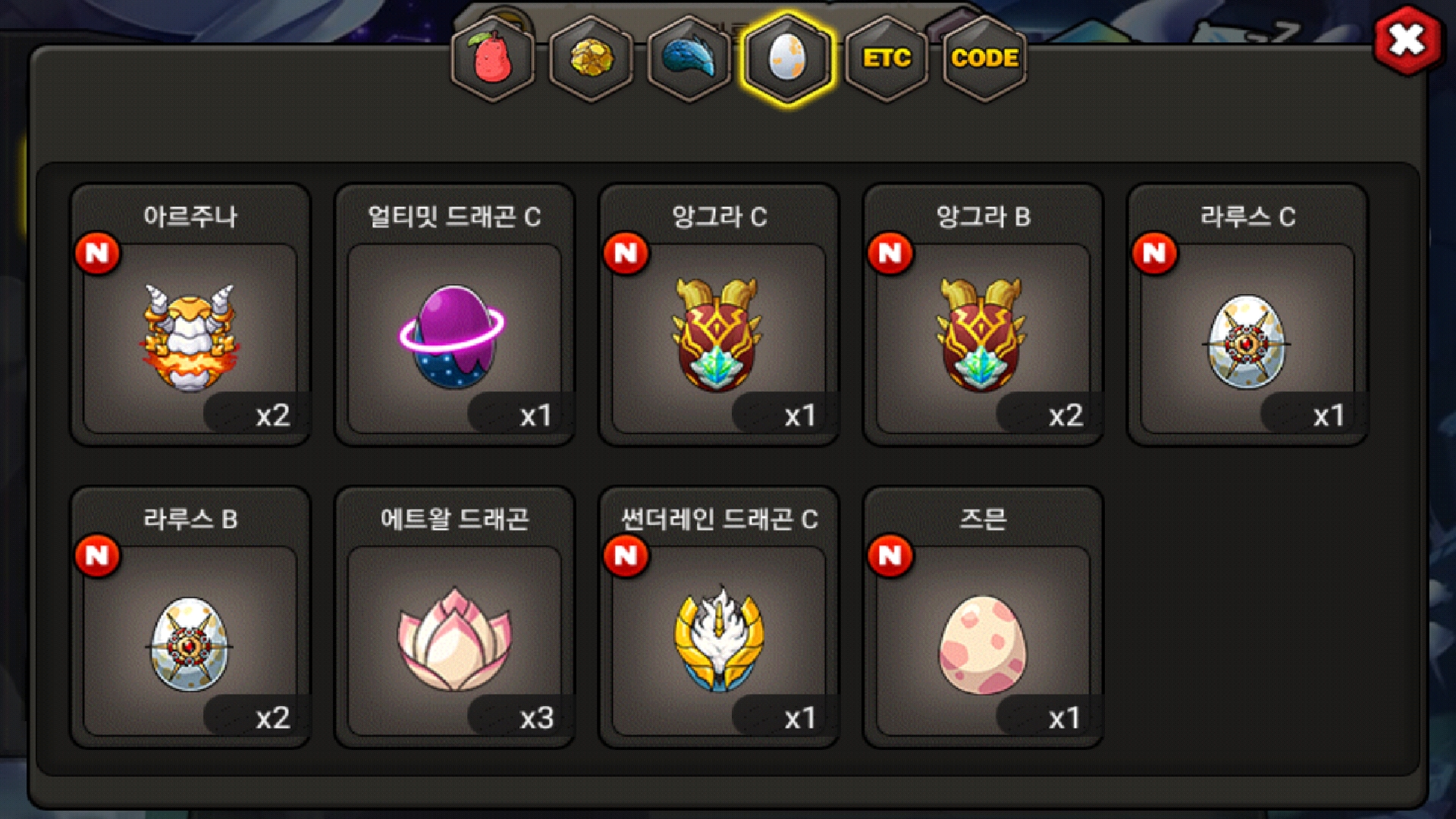Tap the 라루스 C egg
This screenshot has height=819, width=1456.
1247,315
